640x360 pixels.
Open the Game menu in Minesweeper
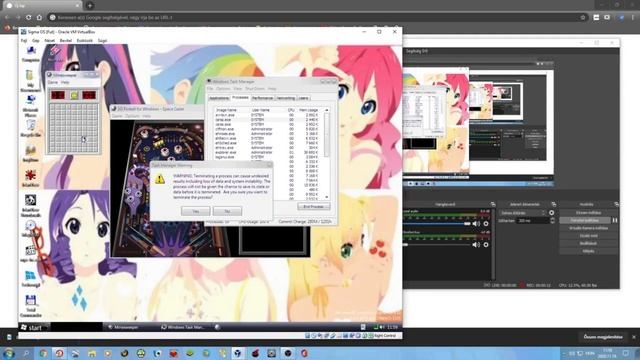click(53, 82)
